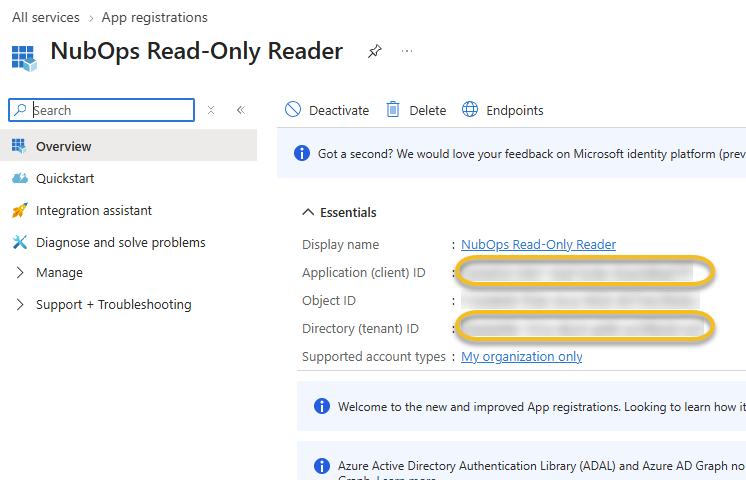
Task: Click the blurred Object ID value
Action: pyautogui.click(x=580, y=301)
